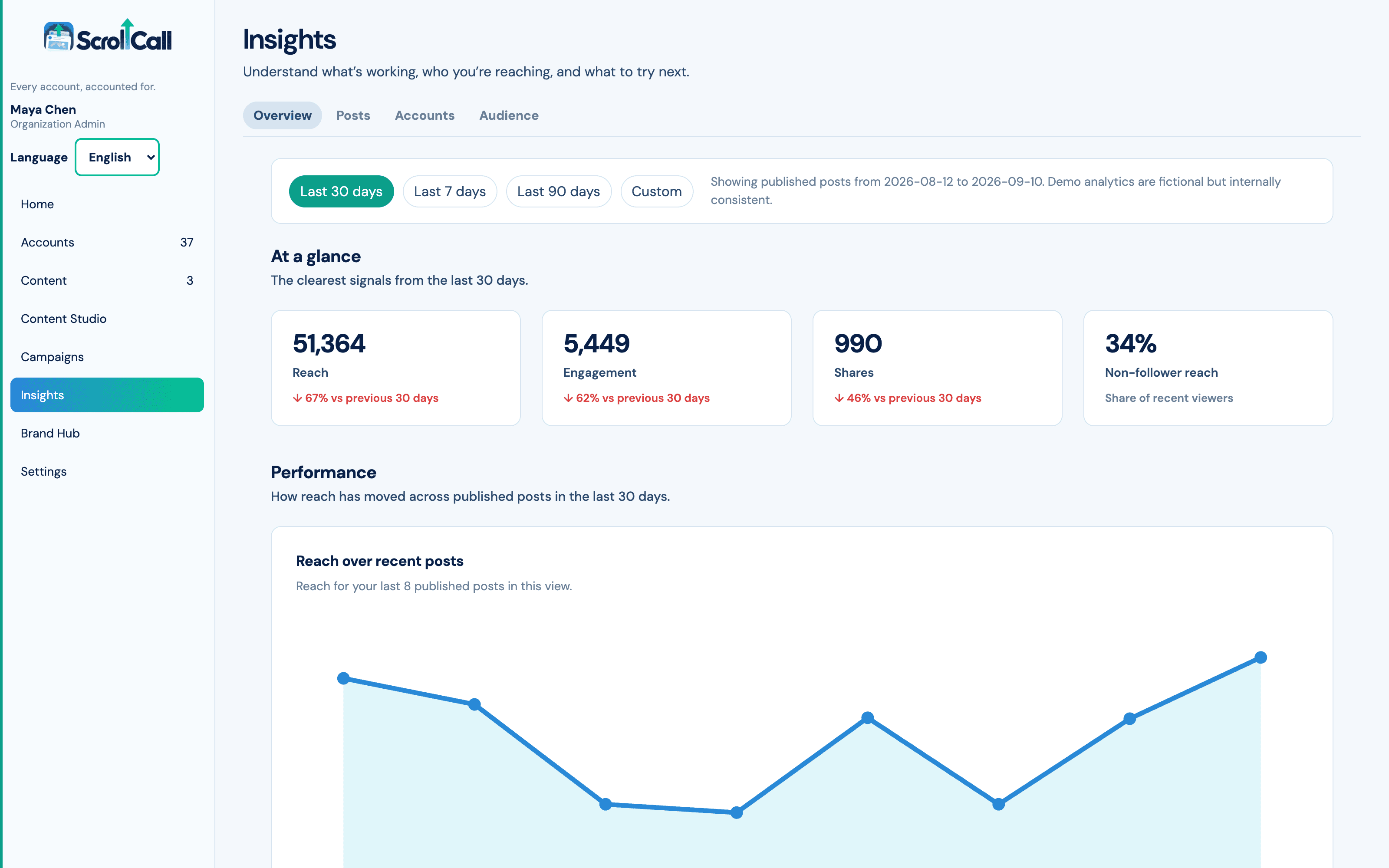The width and height of the screenshot is (1389, 868).
Task: Click the '67% vs previous 30 days' text
Action: coord(365,398)
